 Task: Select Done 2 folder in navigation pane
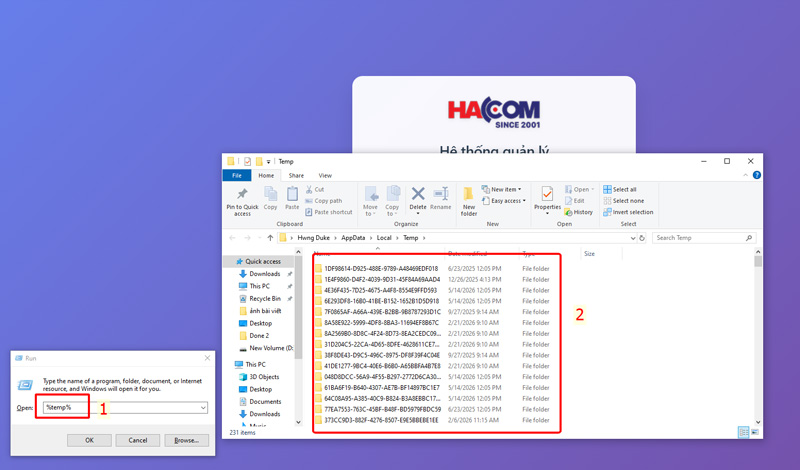point(254,335)
